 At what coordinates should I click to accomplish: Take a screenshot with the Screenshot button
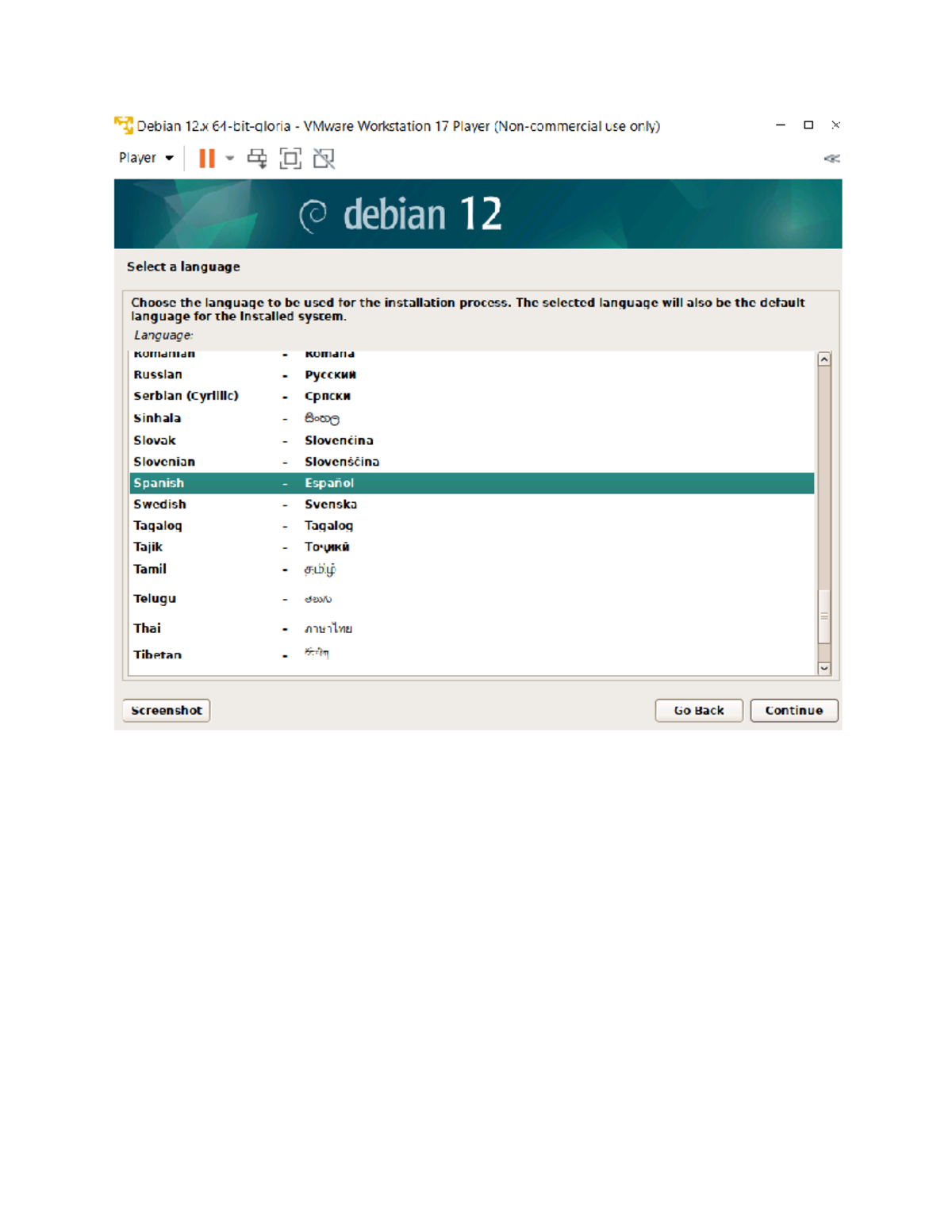tap(165, 710)
